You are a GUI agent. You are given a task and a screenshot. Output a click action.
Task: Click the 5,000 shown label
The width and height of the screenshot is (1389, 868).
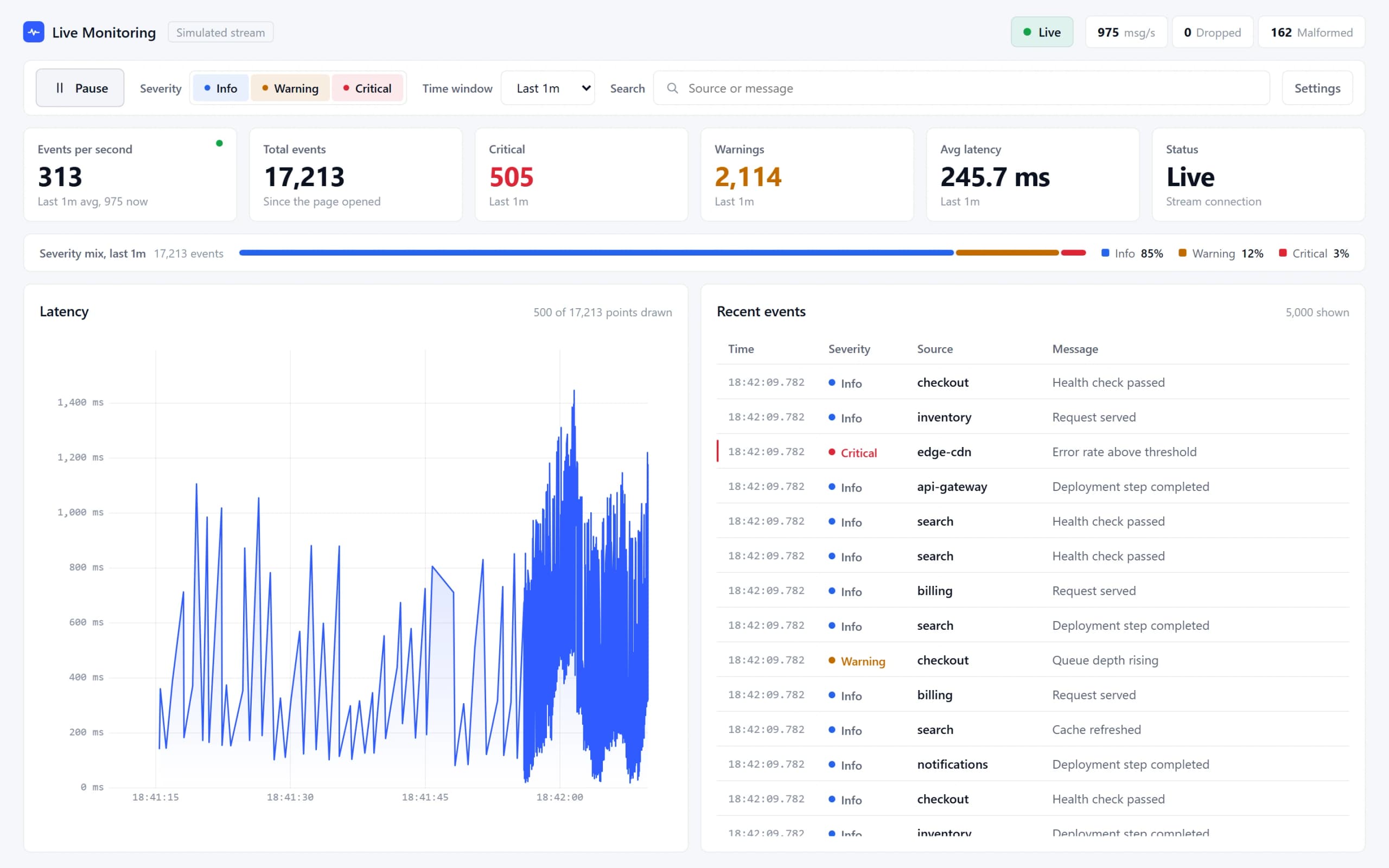pyautogui.click(x=1317, y=312)
